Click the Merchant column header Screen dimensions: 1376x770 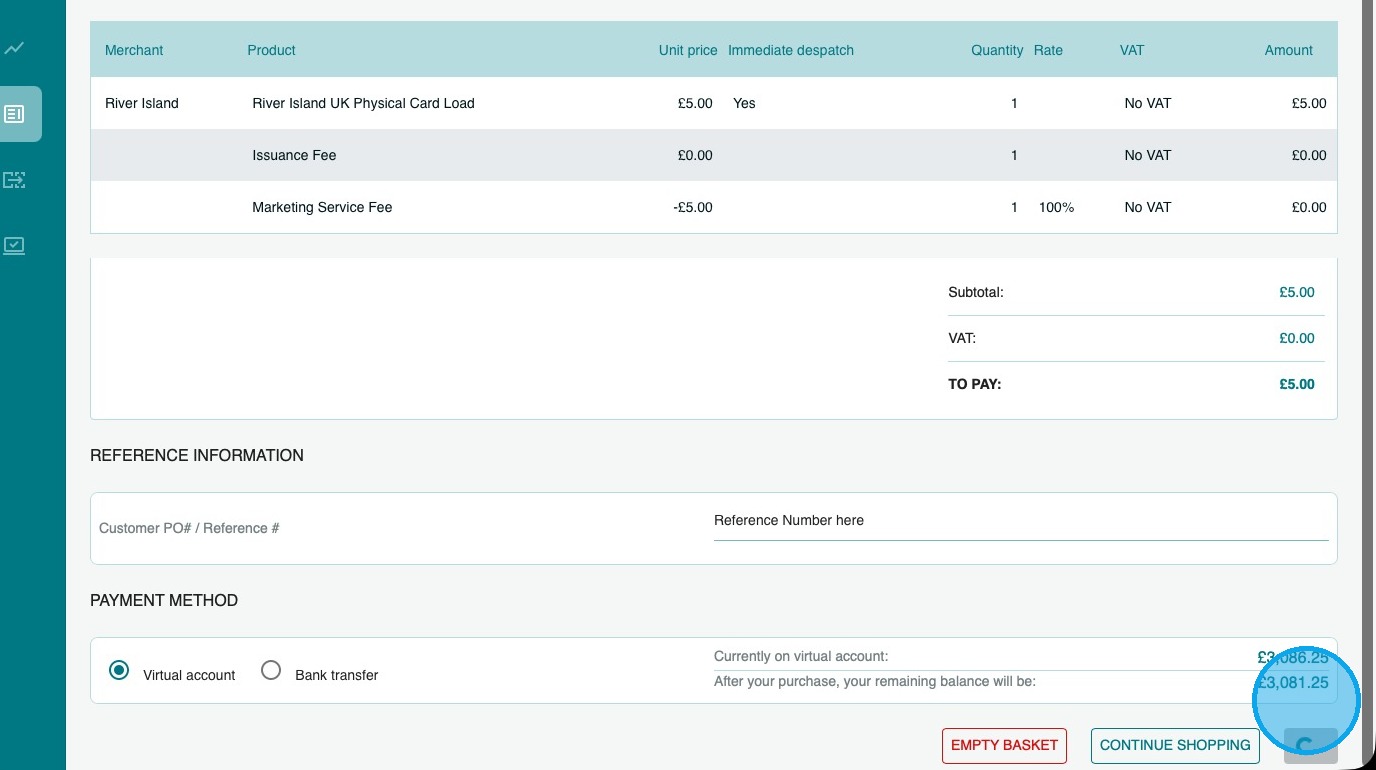(134, 50)
